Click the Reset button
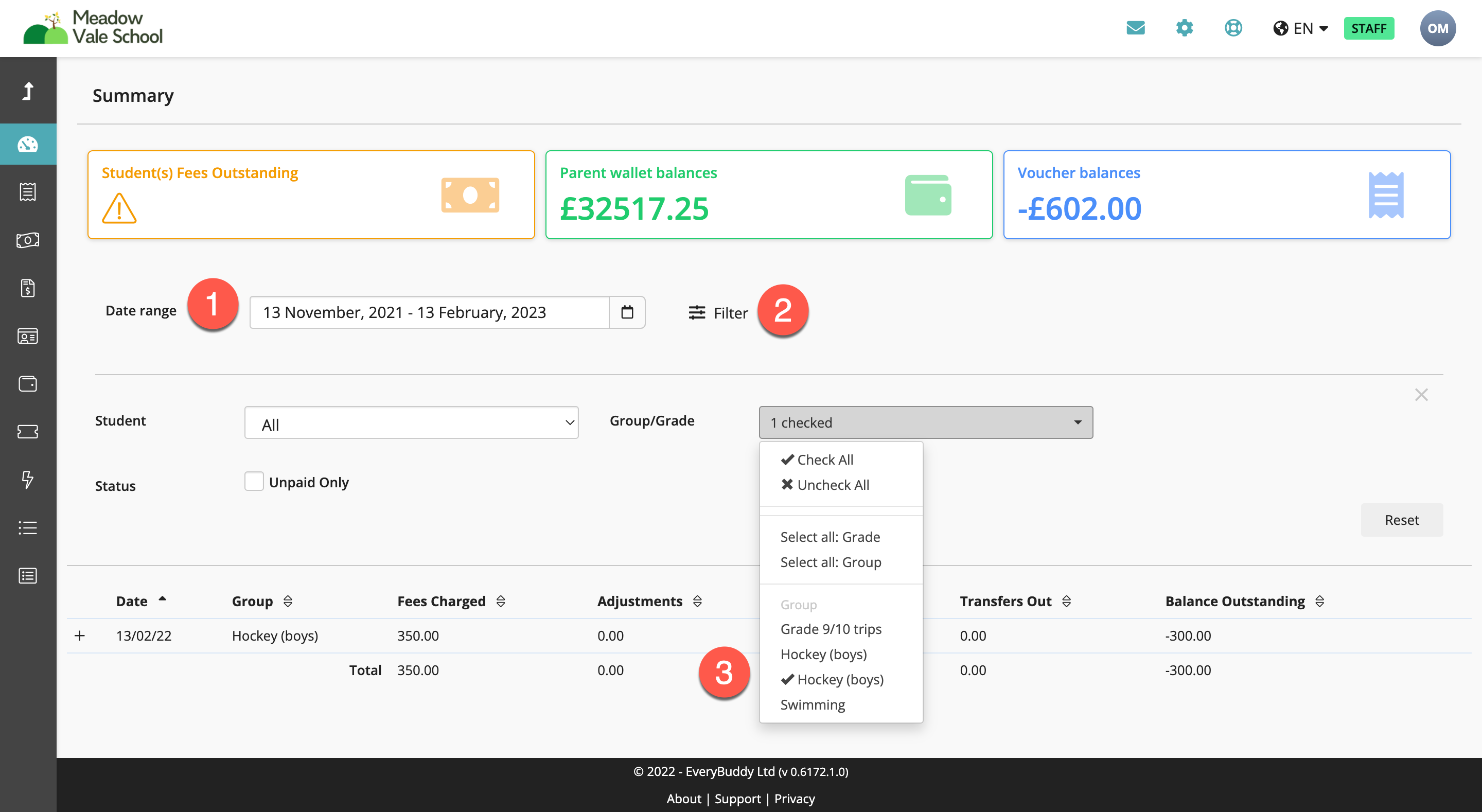 point(1401,520)
